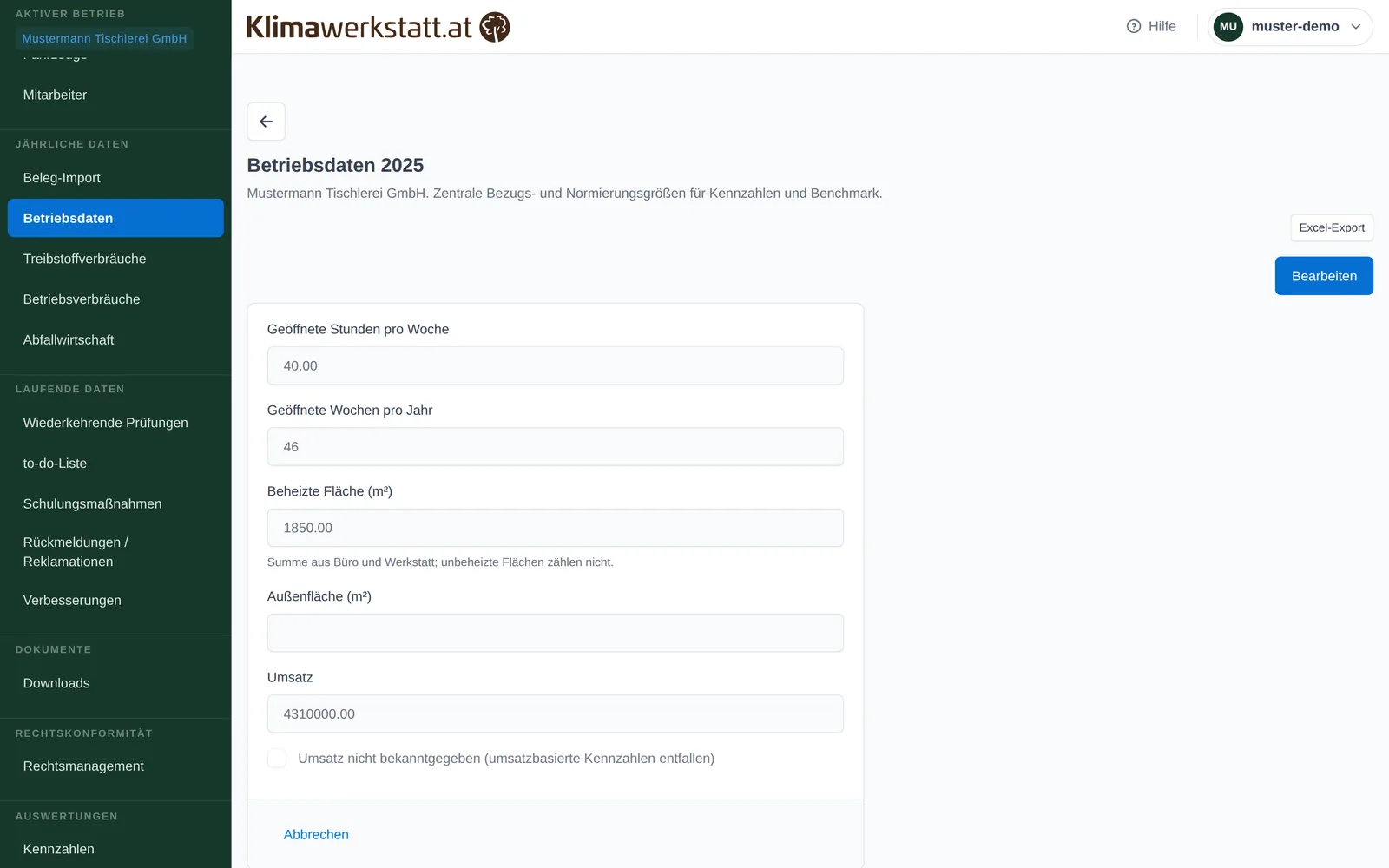1389x868 pixels.
Task: Open Kennzahlen under Auswertungen
Action: (x=115, y=849)
